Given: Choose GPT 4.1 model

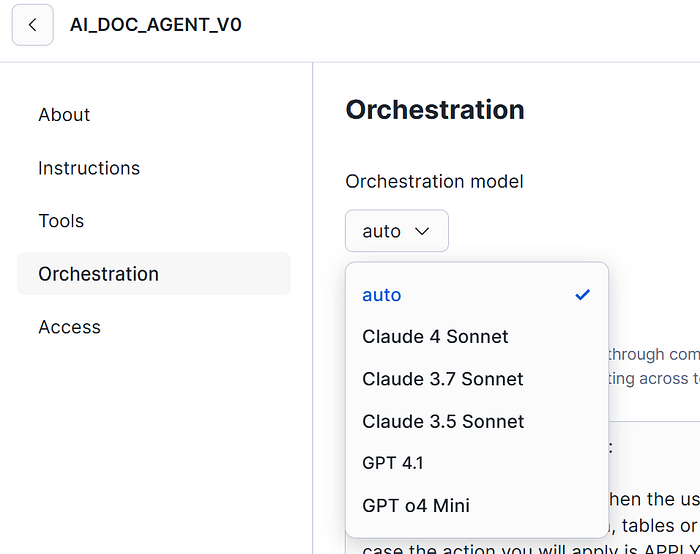Looking at the screenshot, I should point(477,463).
